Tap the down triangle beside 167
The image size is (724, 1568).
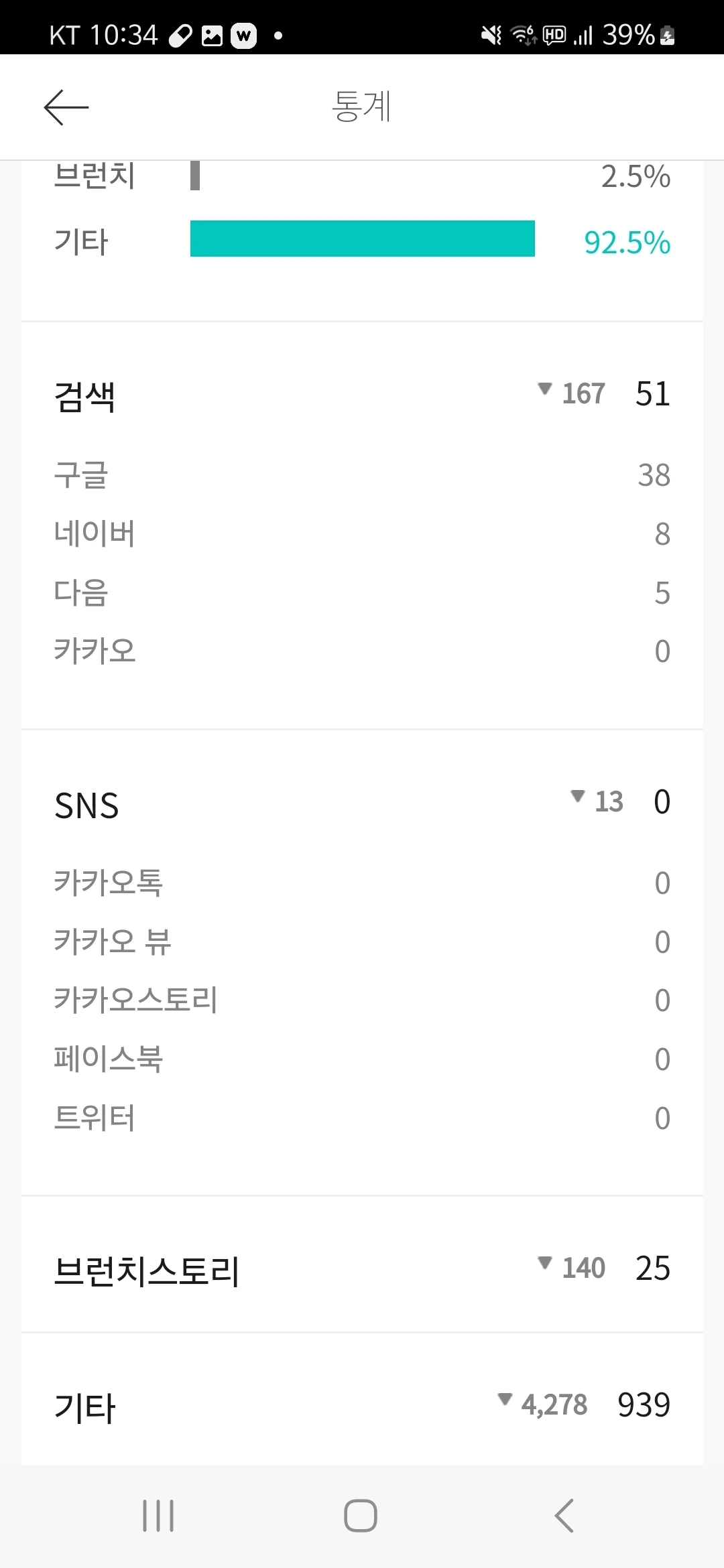tap(545, 388)
